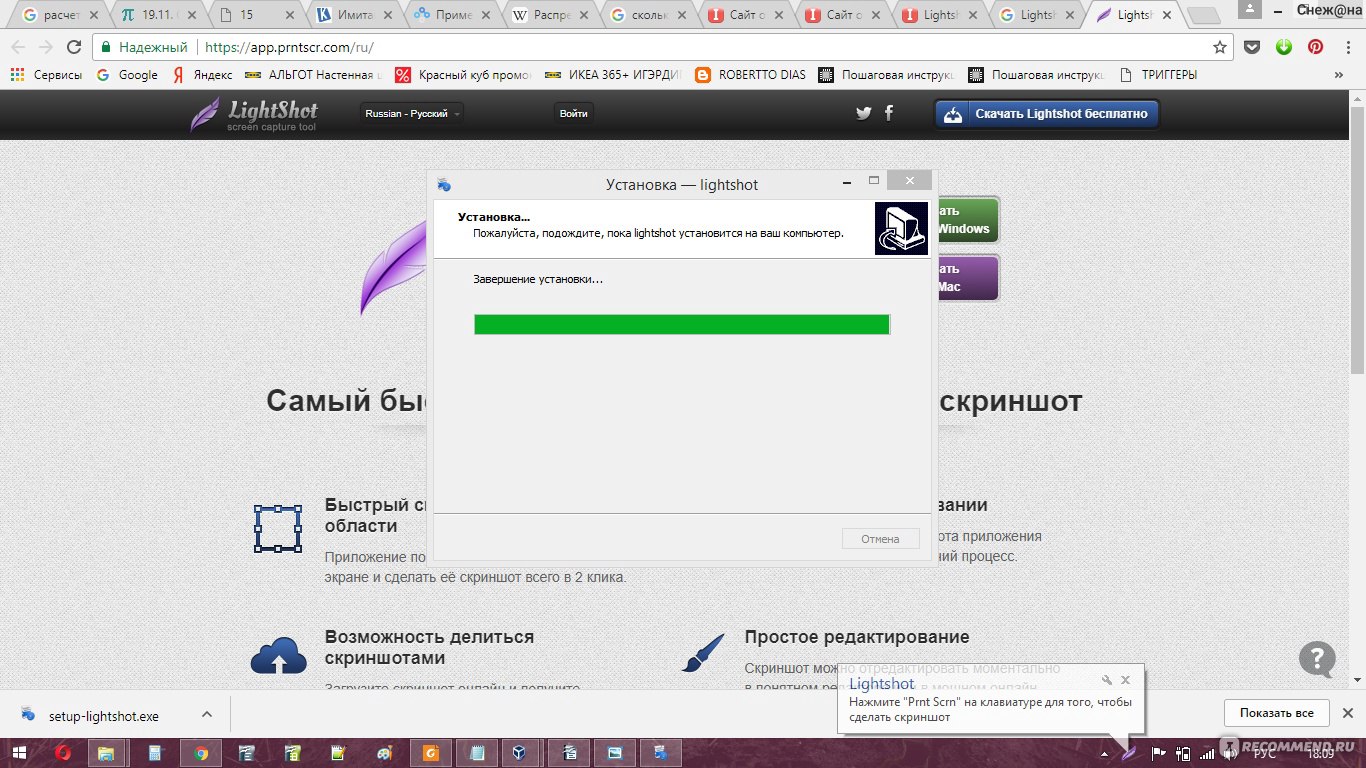The width and height of the screenshot is (1366, 768).
Task: Click the volume speaker icon in the system tray
Action: (x=1229, y=753)
